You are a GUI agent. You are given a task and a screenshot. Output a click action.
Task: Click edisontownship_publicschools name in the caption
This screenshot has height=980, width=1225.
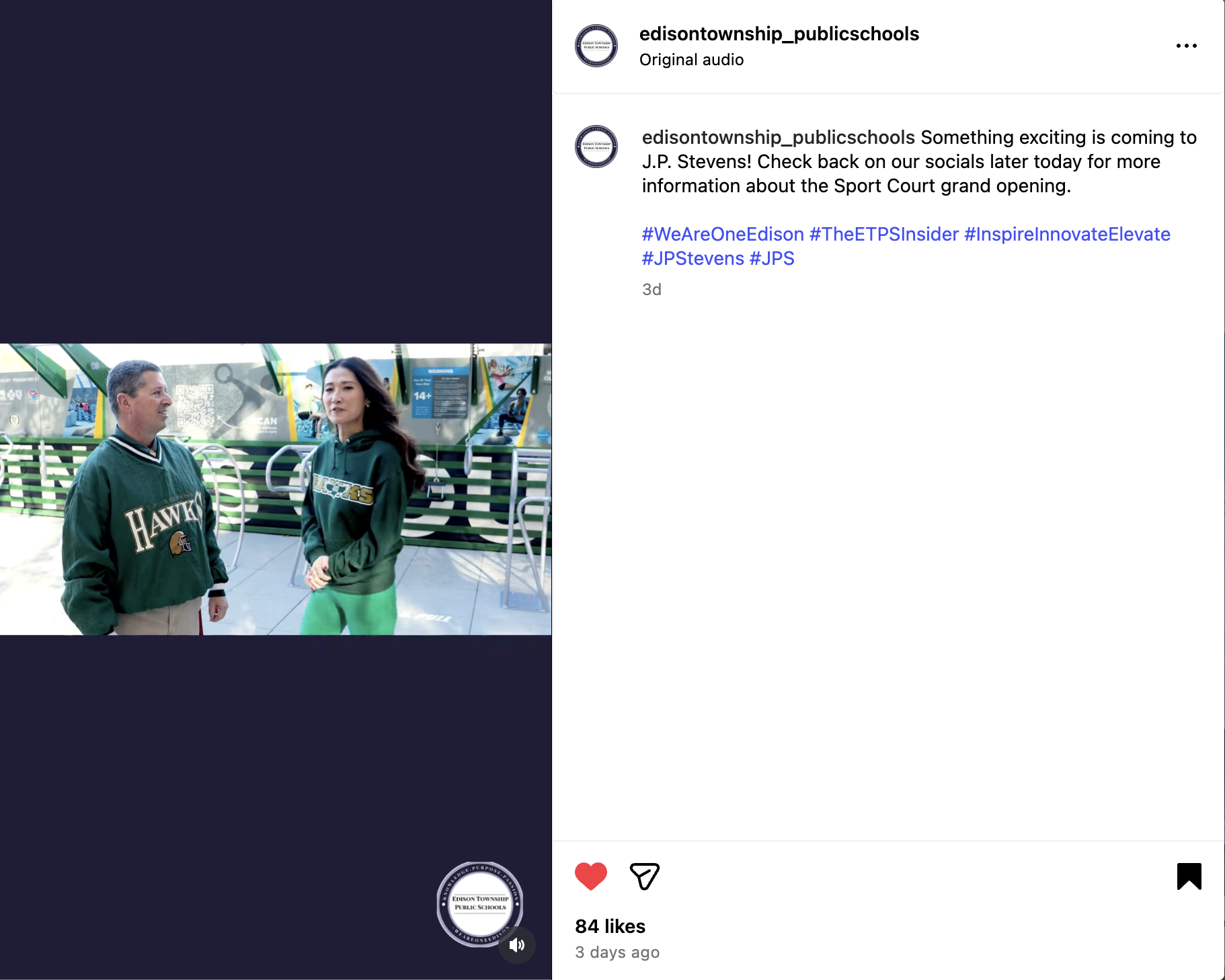[779, 137]
